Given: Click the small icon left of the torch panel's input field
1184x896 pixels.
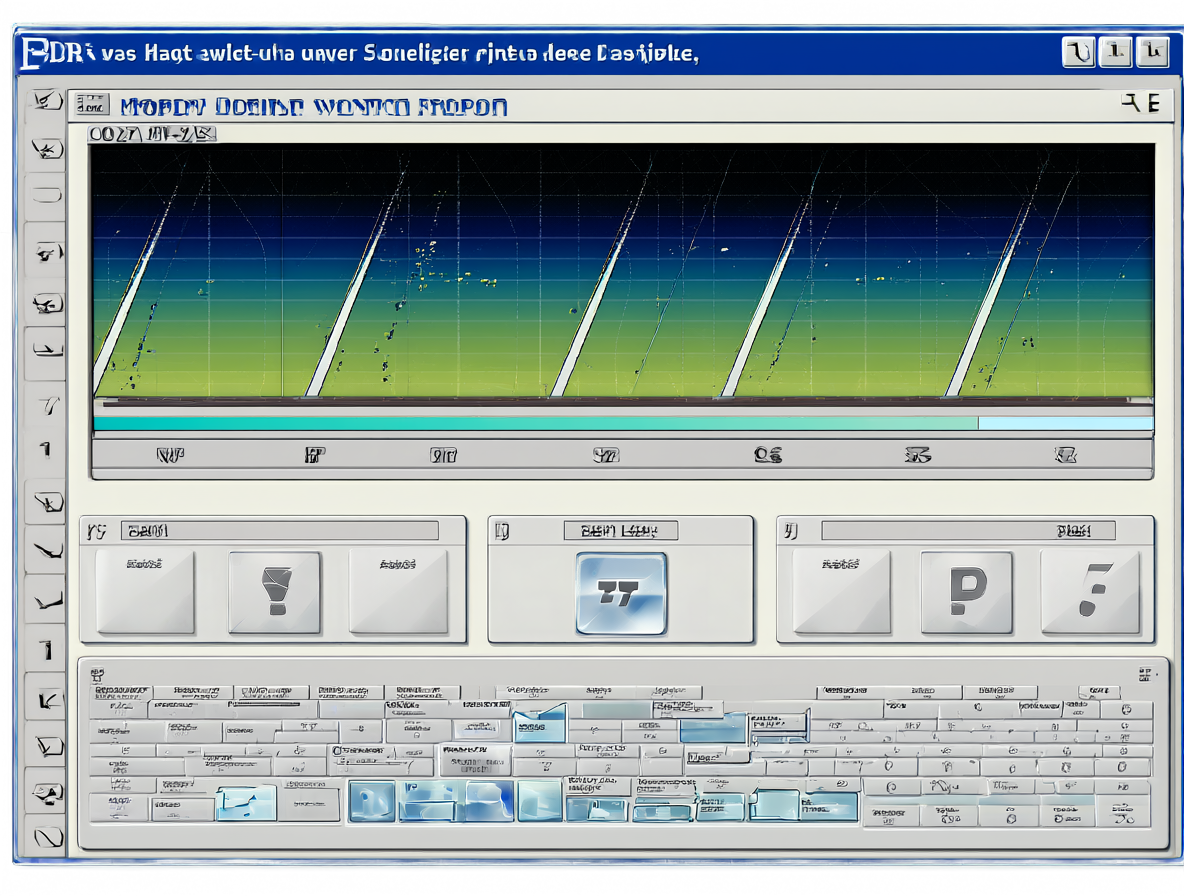Looking at the screenshot, I should pos(97,531).
